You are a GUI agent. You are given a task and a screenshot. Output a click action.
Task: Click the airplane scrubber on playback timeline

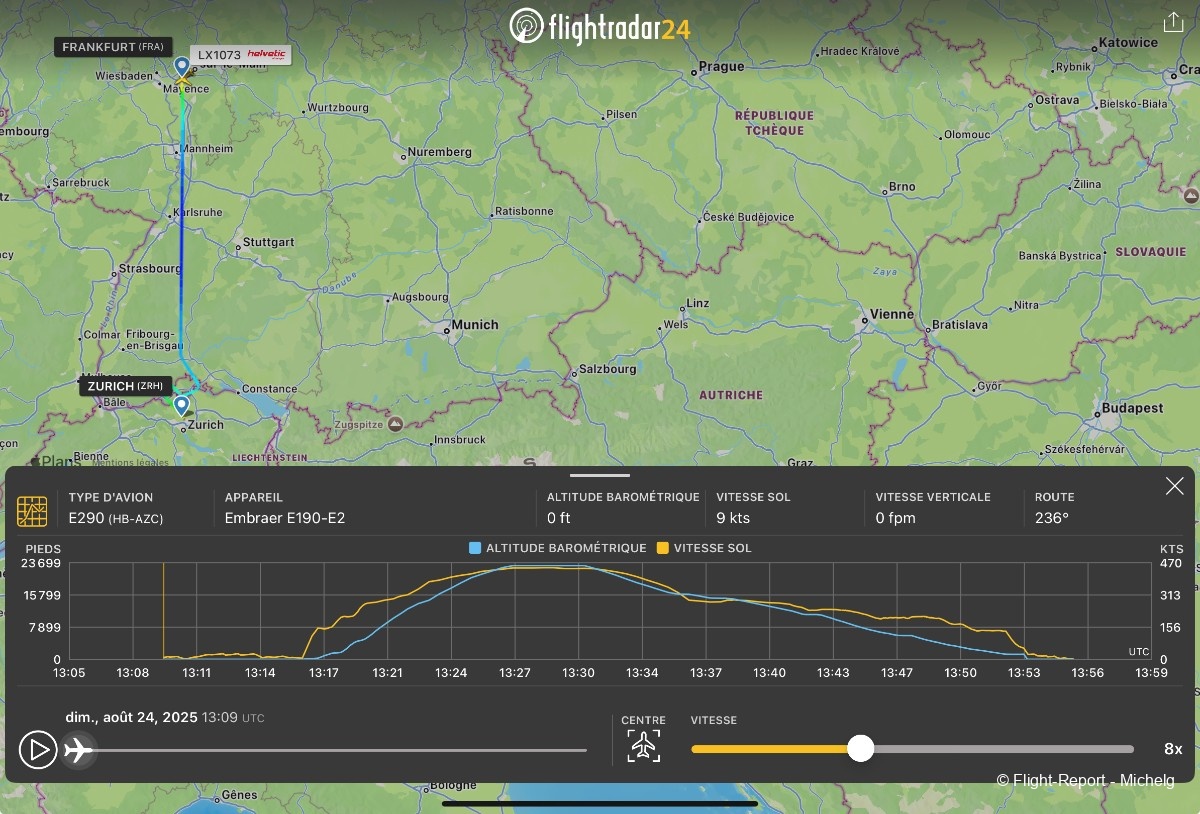pos(78,749)
